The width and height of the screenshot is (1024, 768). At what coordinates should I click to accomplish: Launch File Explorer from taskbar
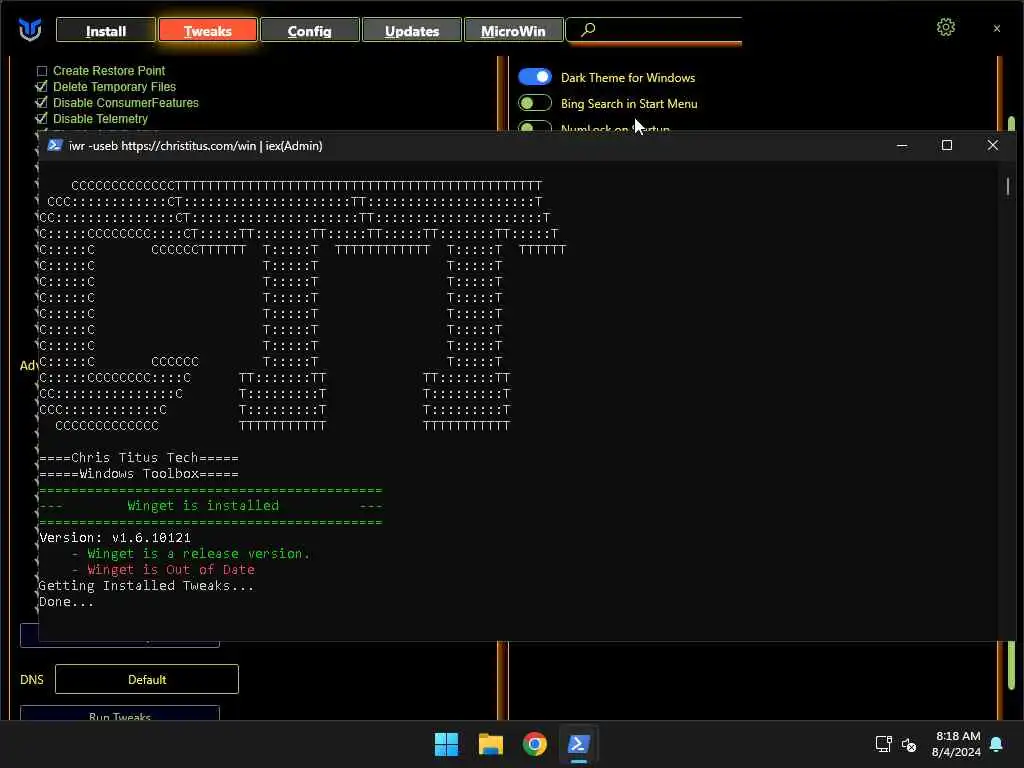click(x=490, y=744)
